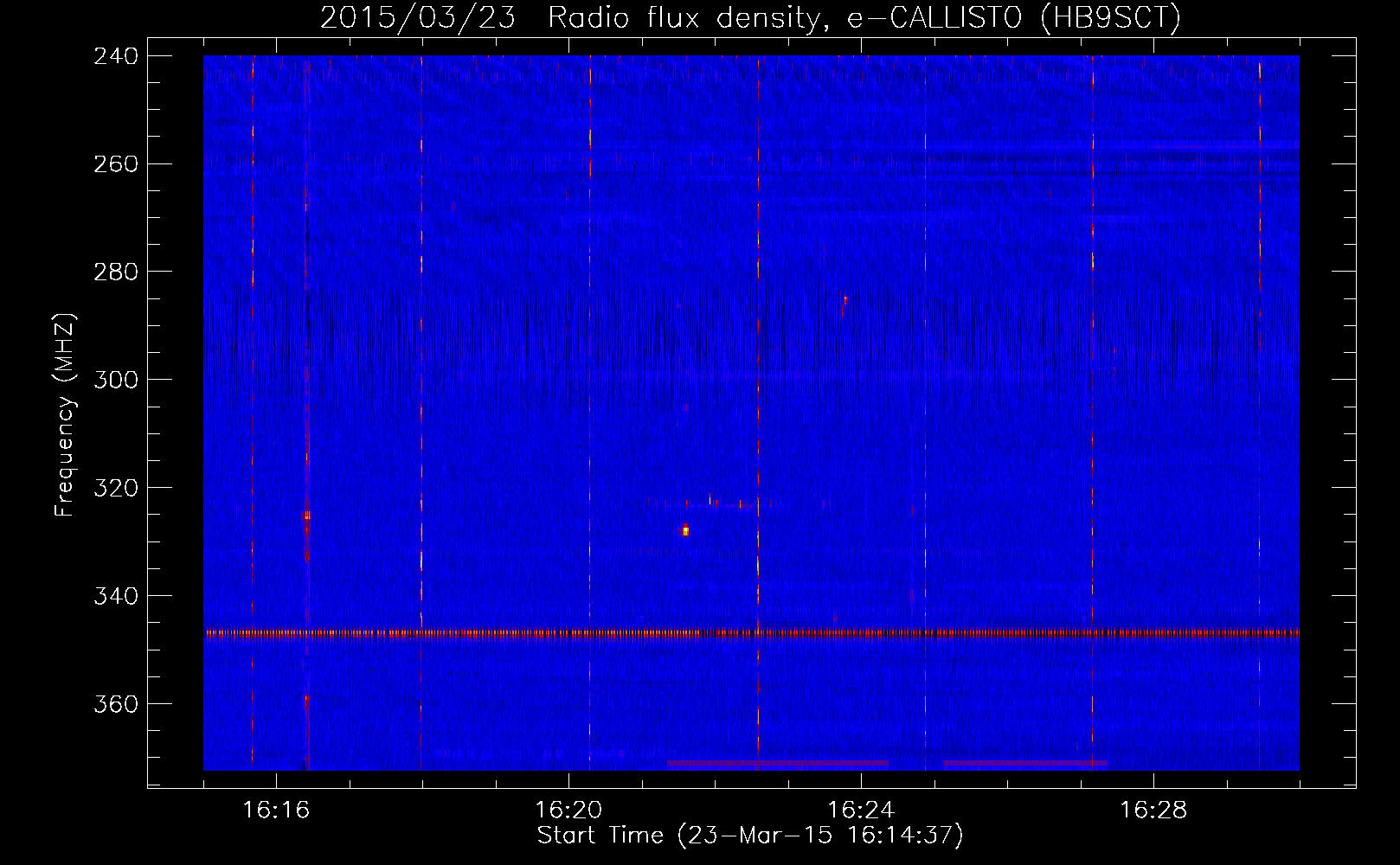This screenshot has height=865, width=1400.
Task: Click the 340 frequency tick label
Action: 116,597
